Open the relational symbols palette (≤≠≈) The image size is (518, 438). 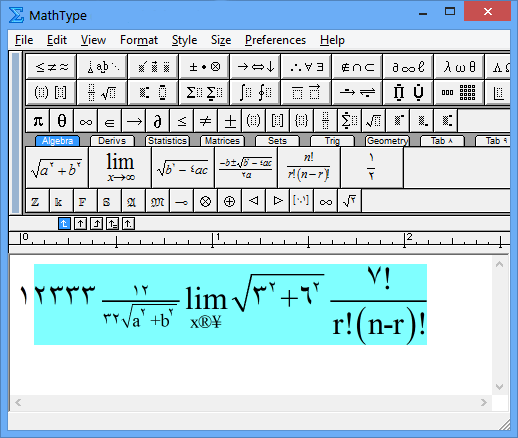click(51, 67)
